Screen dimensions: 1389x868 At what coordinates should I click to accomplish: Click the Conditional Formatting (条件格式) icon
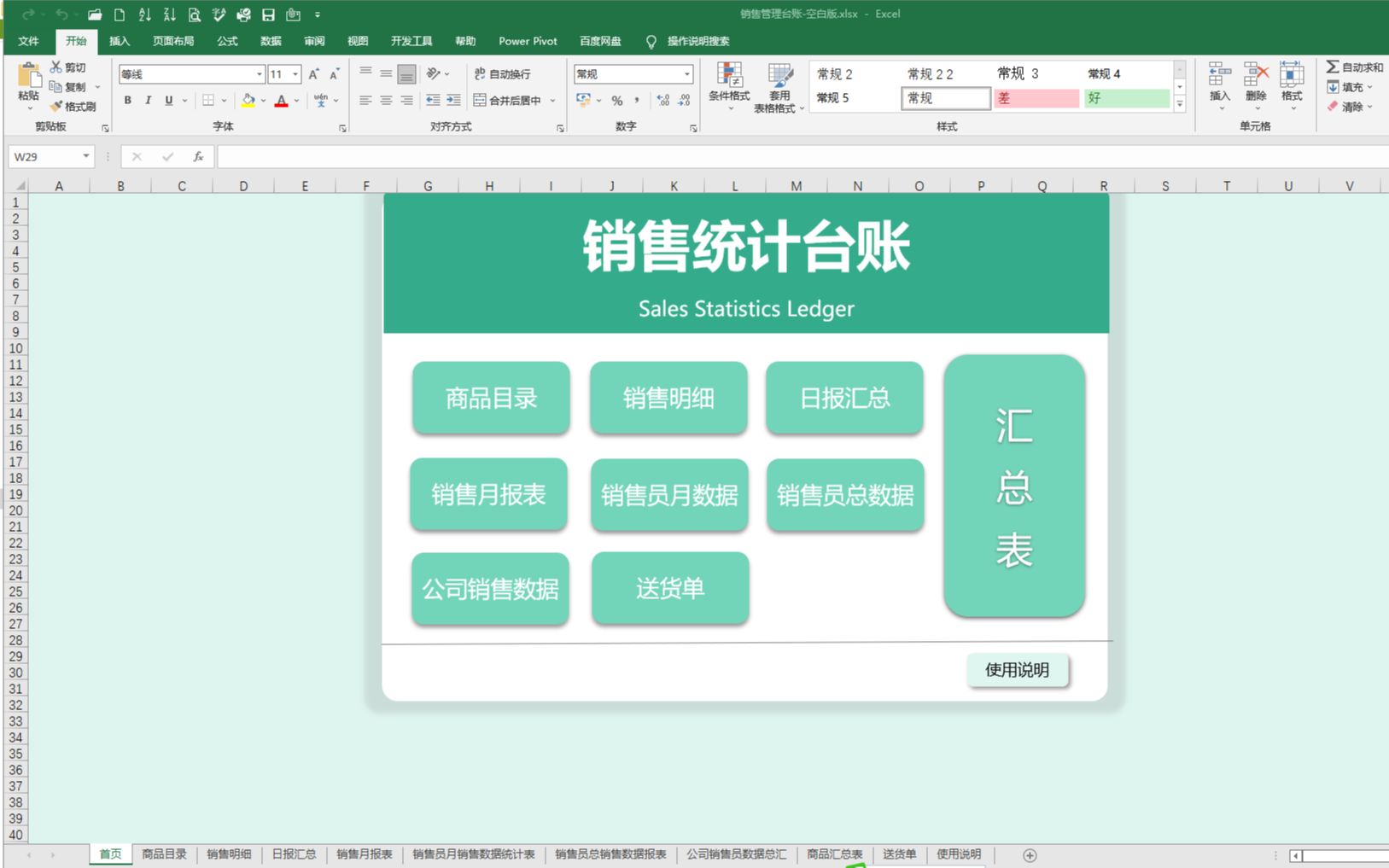pos(729,76)
